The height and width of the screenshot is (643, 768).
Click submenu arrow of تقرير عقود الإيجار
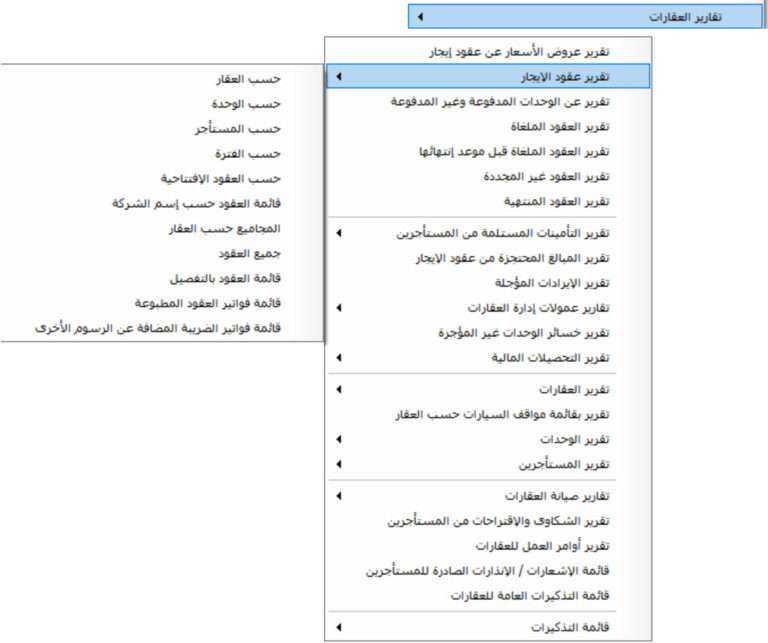coord(339,77)
